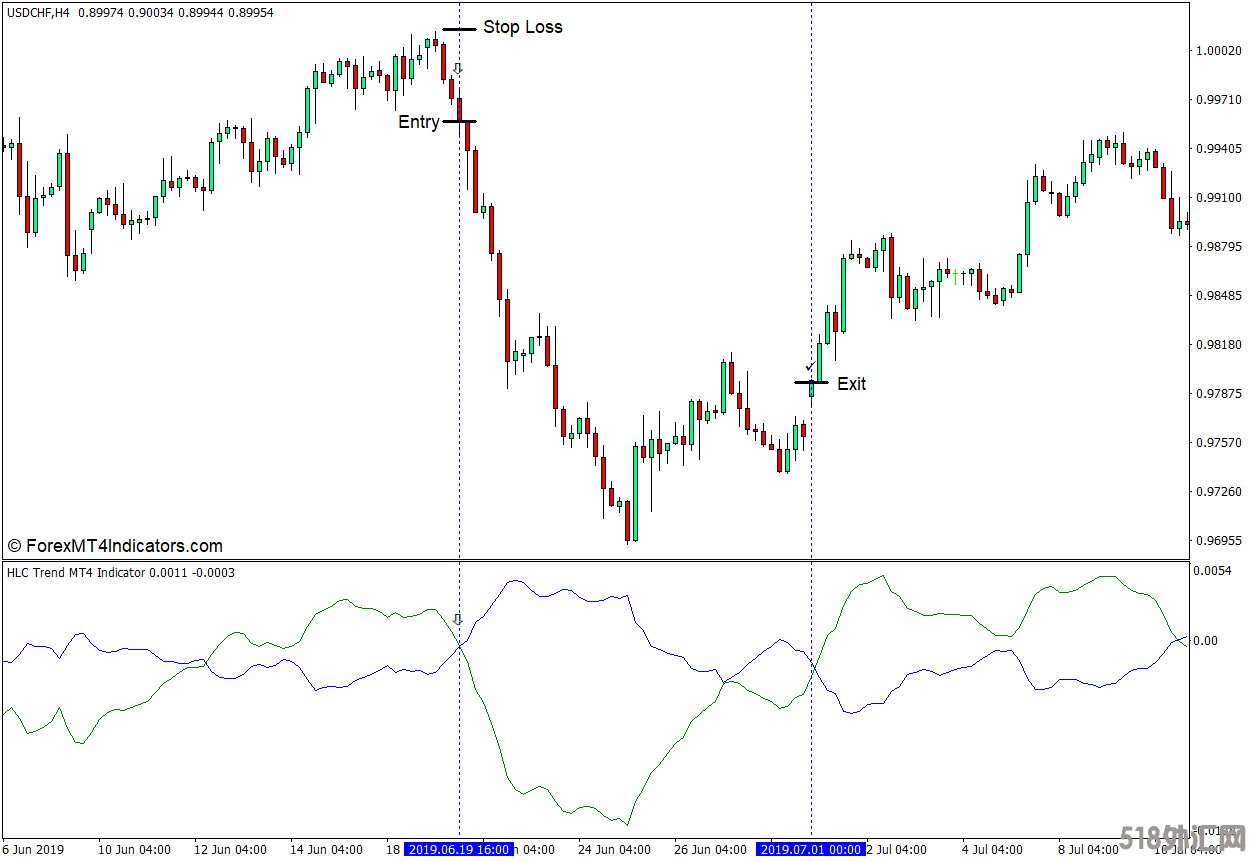Click the checkmark icon above the Exit line

point(809,367)
